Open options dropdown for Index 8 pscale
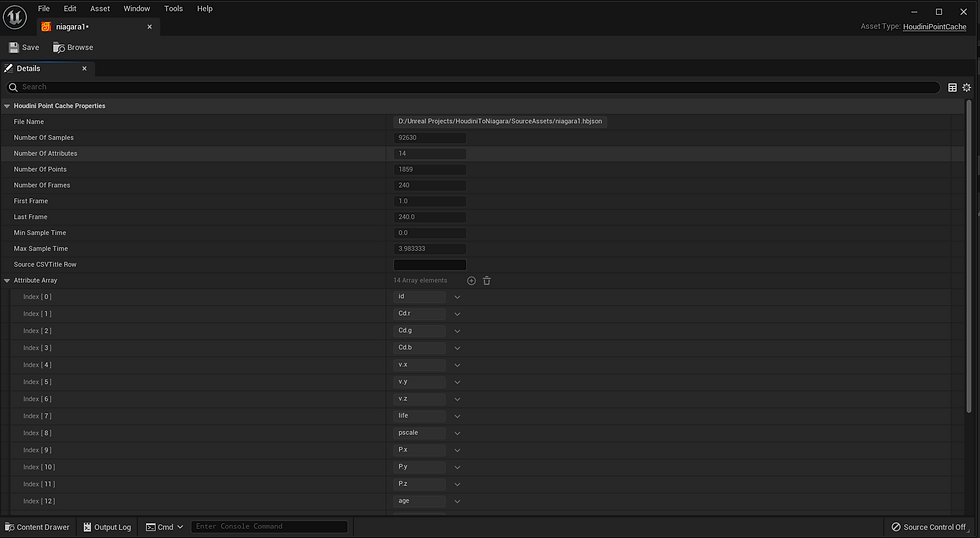 click(458, 433)
